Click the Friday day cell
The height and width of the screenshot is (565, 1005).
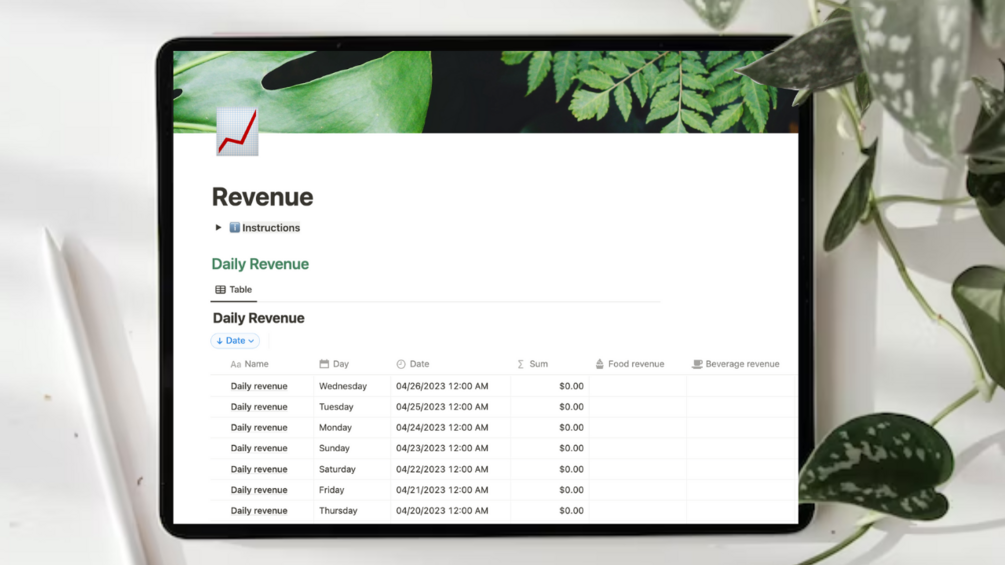pos(352,489)
